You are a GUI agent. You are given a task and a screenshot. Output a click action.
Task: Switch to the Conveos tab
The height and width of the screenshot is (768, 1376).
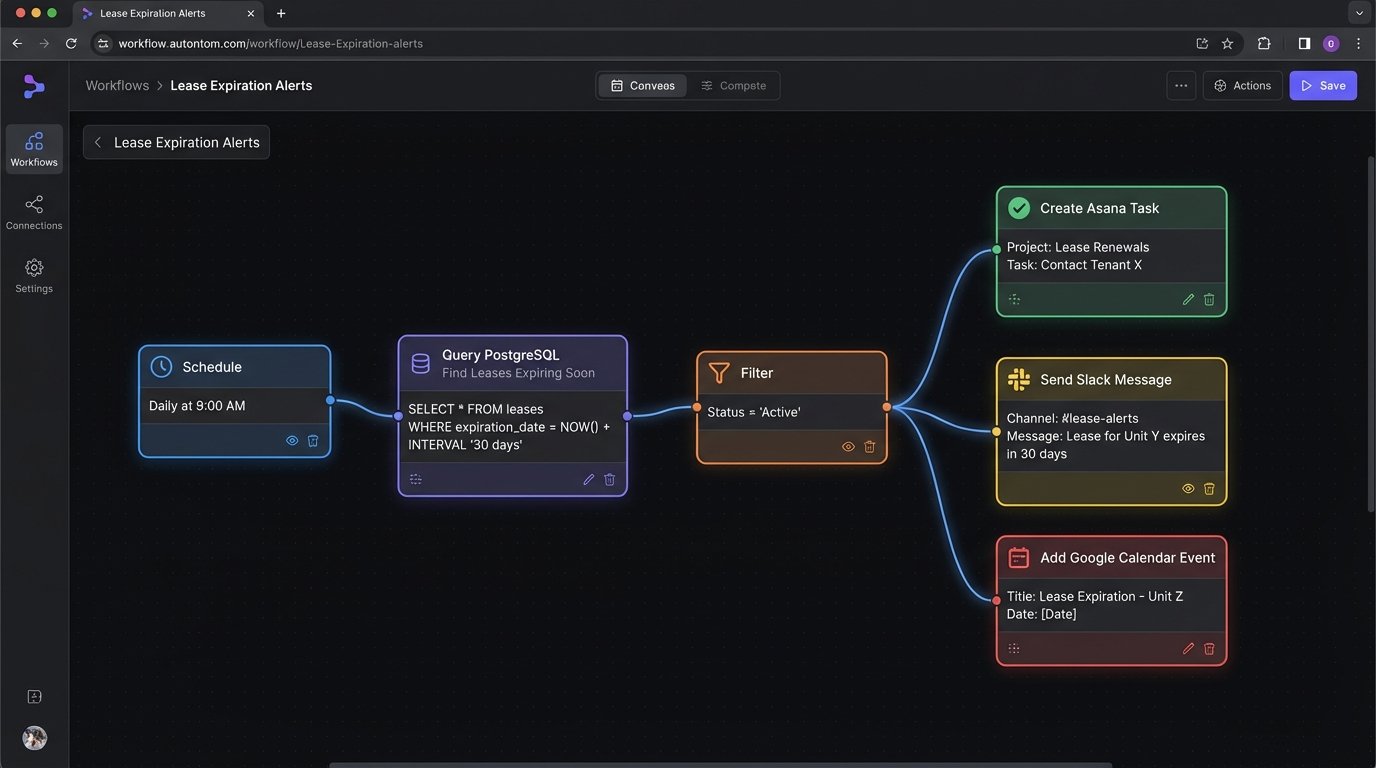(643, 86)
